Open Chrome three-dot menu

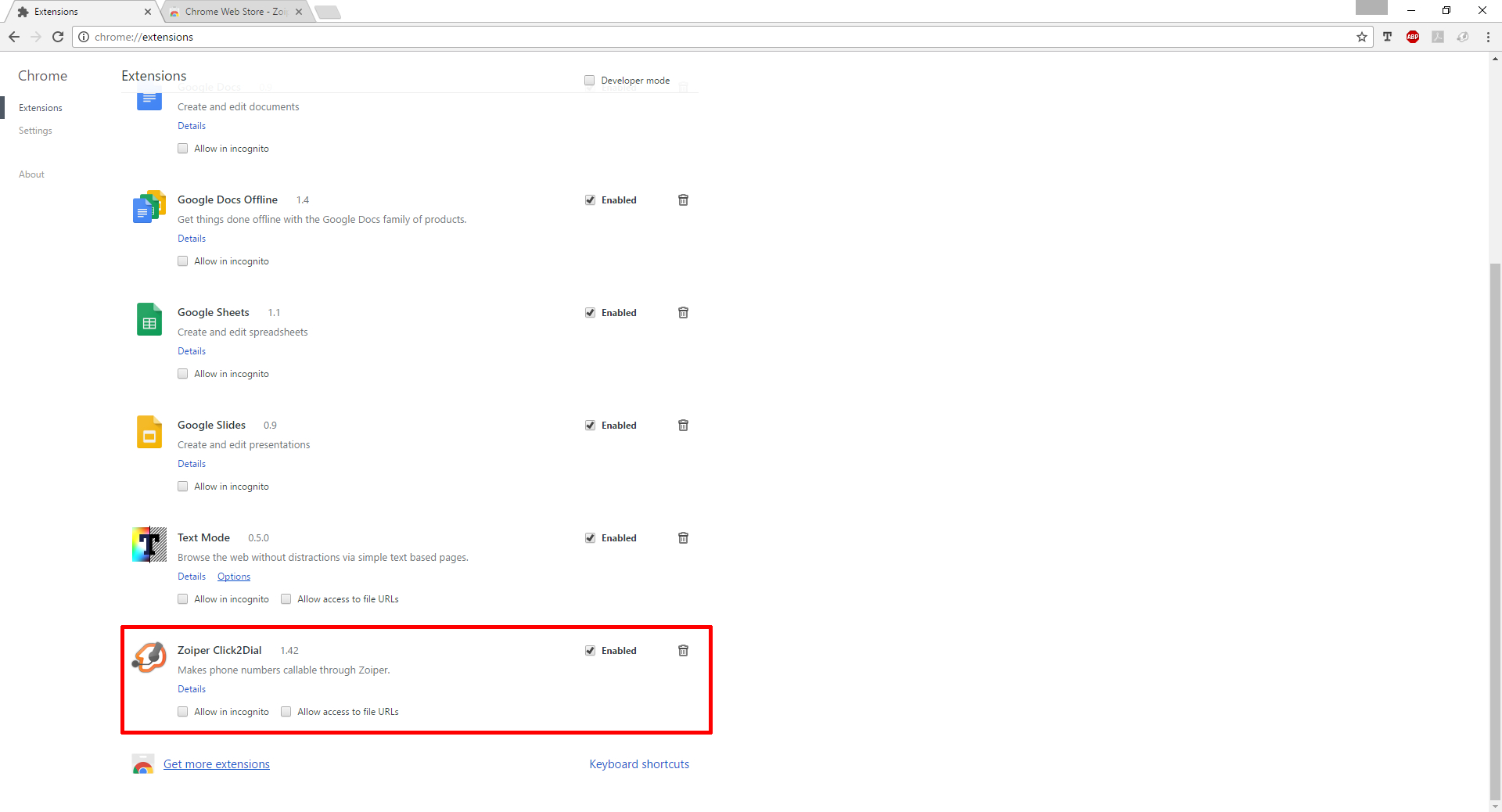pos(1488,37)
